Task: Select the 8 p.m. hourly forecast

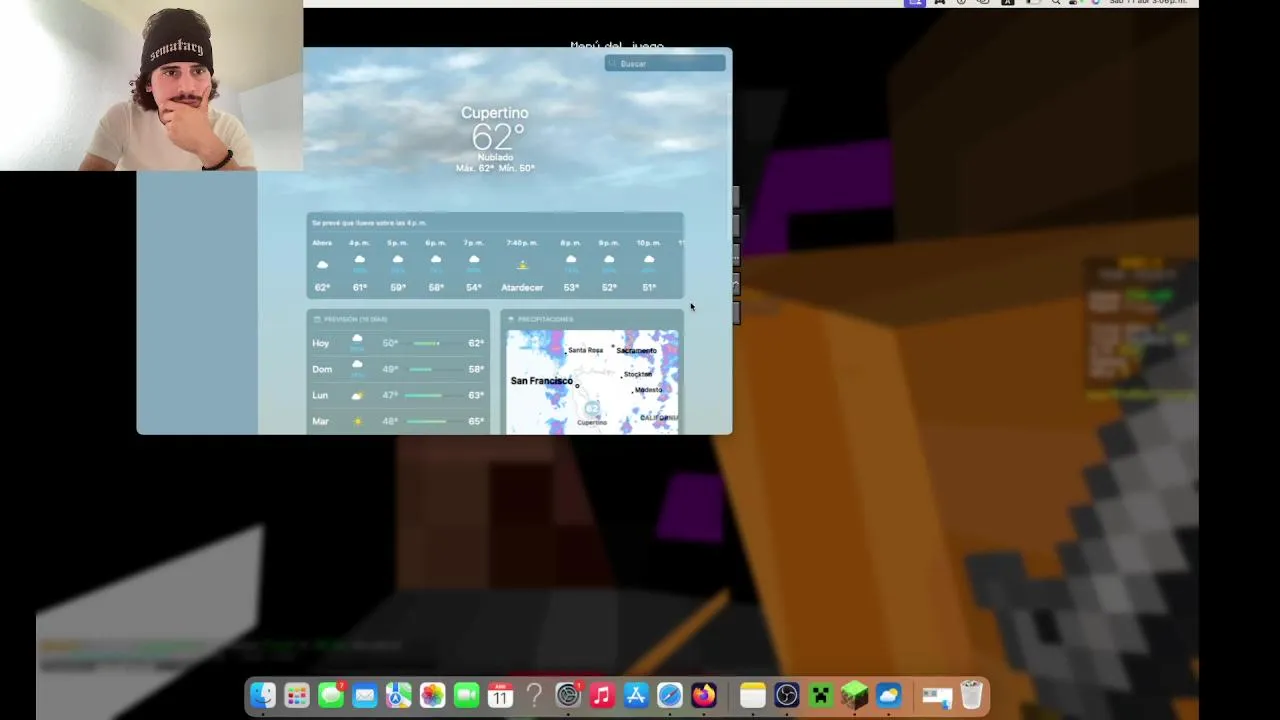Action: click(x=571, y=266)
